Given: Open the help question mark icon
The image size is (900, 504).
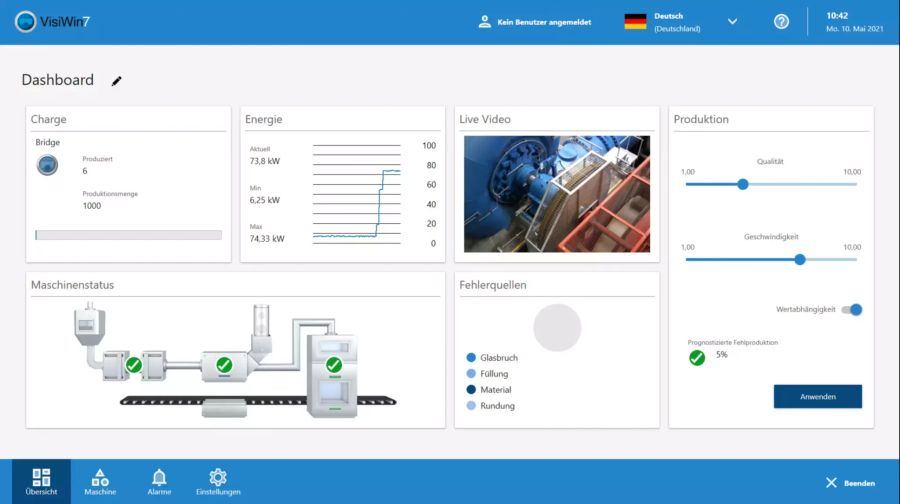Looking at the screenshot, I should [x=781, y=22].
